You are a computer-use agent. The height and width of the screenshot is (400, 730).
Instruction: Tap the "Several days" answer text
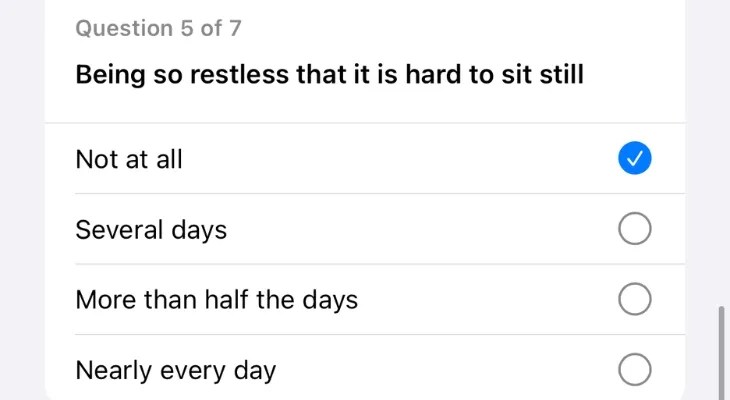151,230
